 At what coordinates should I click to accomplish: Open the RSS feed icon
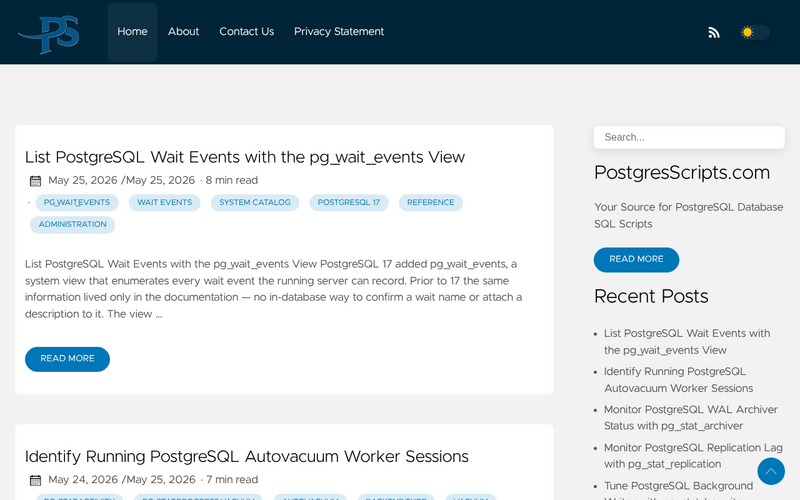(714, 33)
